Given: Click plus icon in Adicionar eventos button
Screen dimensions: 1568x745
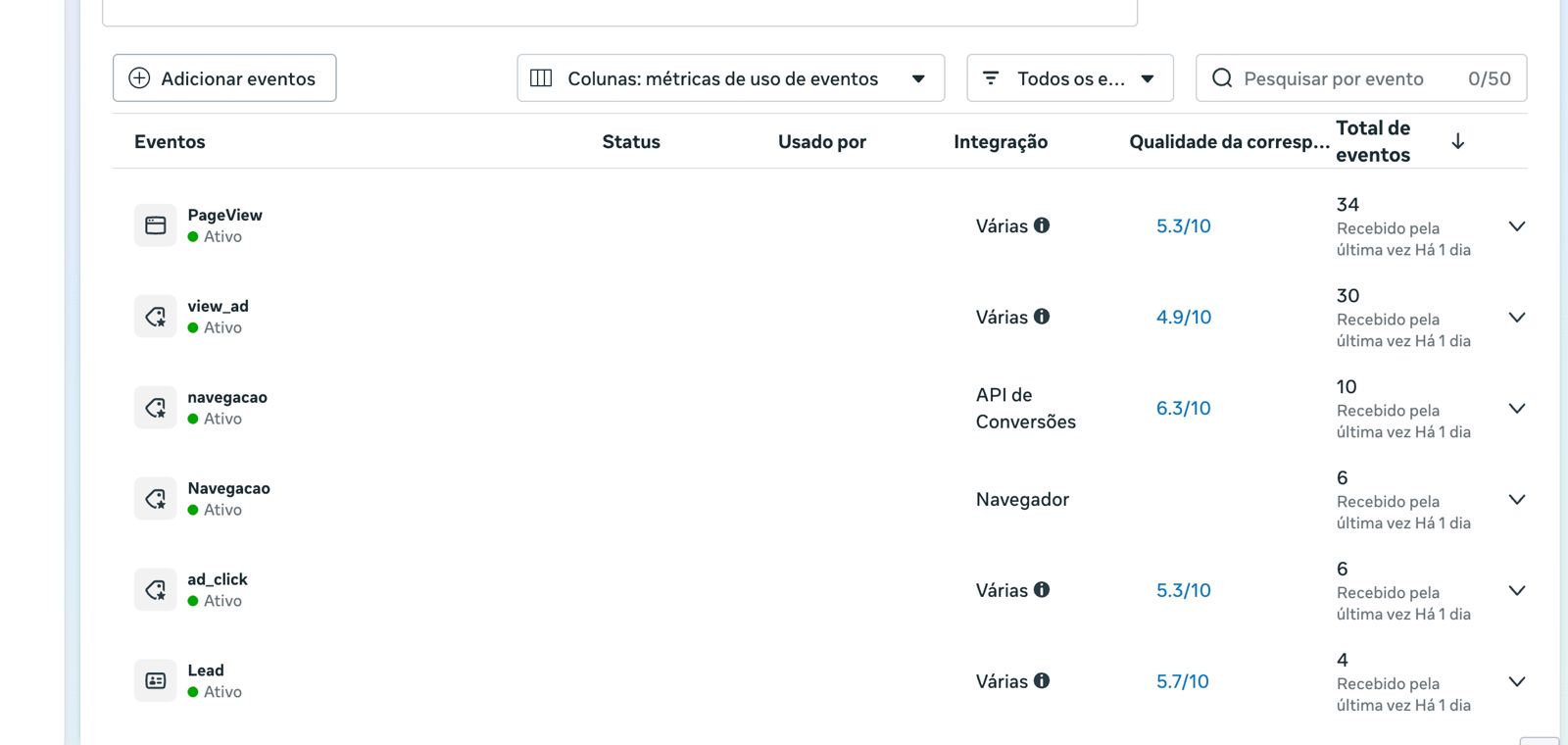Looking at the screenshot, I should pos(139,78).
